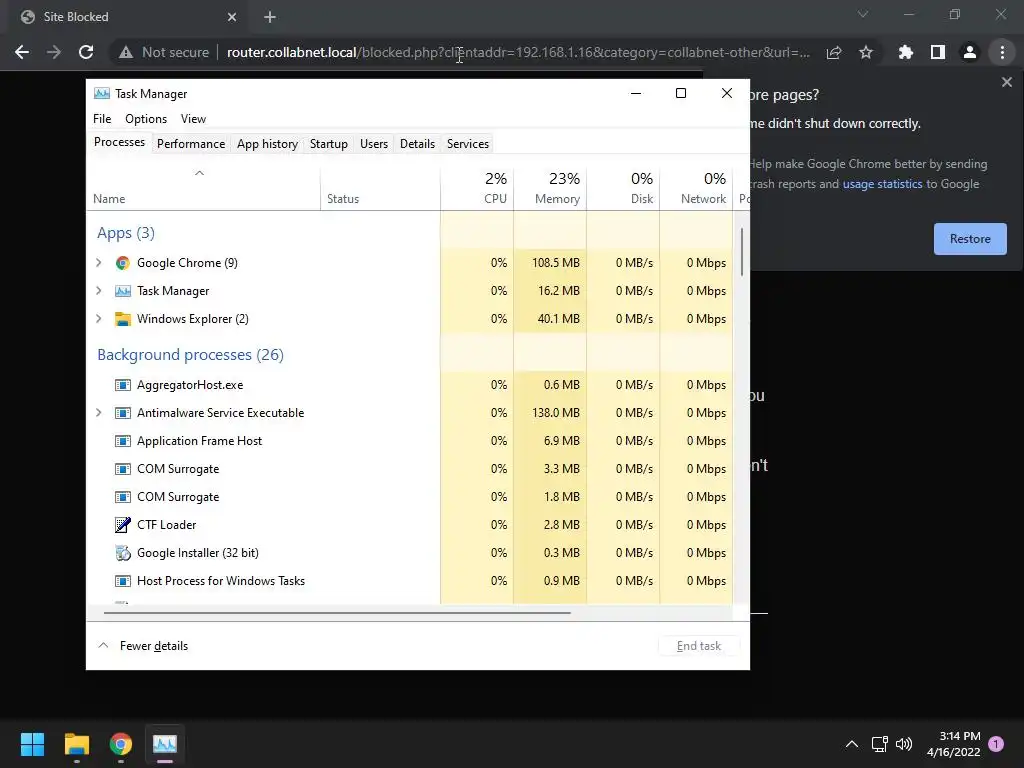Sort processes by Network column
Screen dimensions: 1024x768
pos(696,187)
